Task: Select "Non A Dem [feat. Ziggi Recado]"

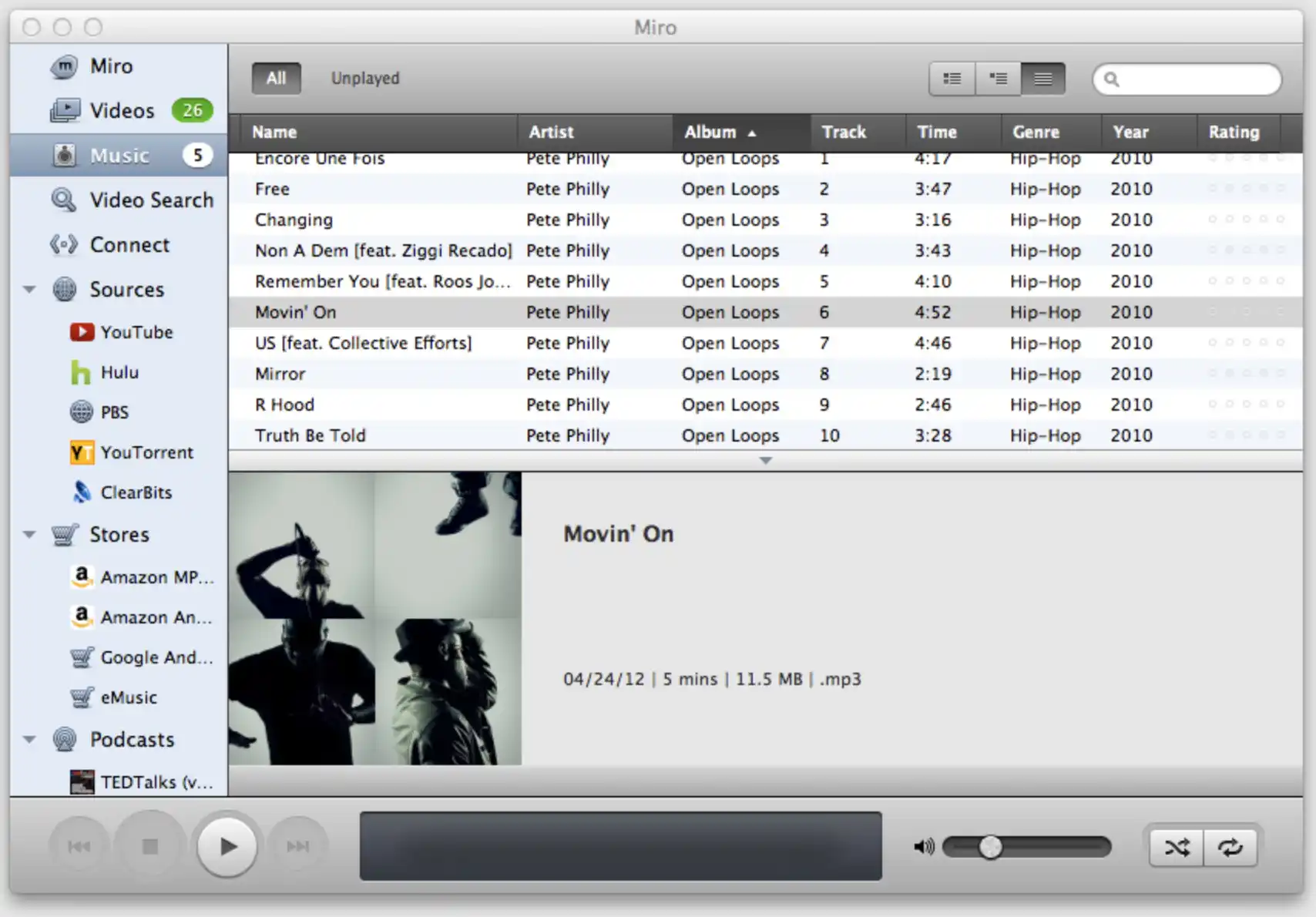Action: pyautogui.click(x=765, y=250)
